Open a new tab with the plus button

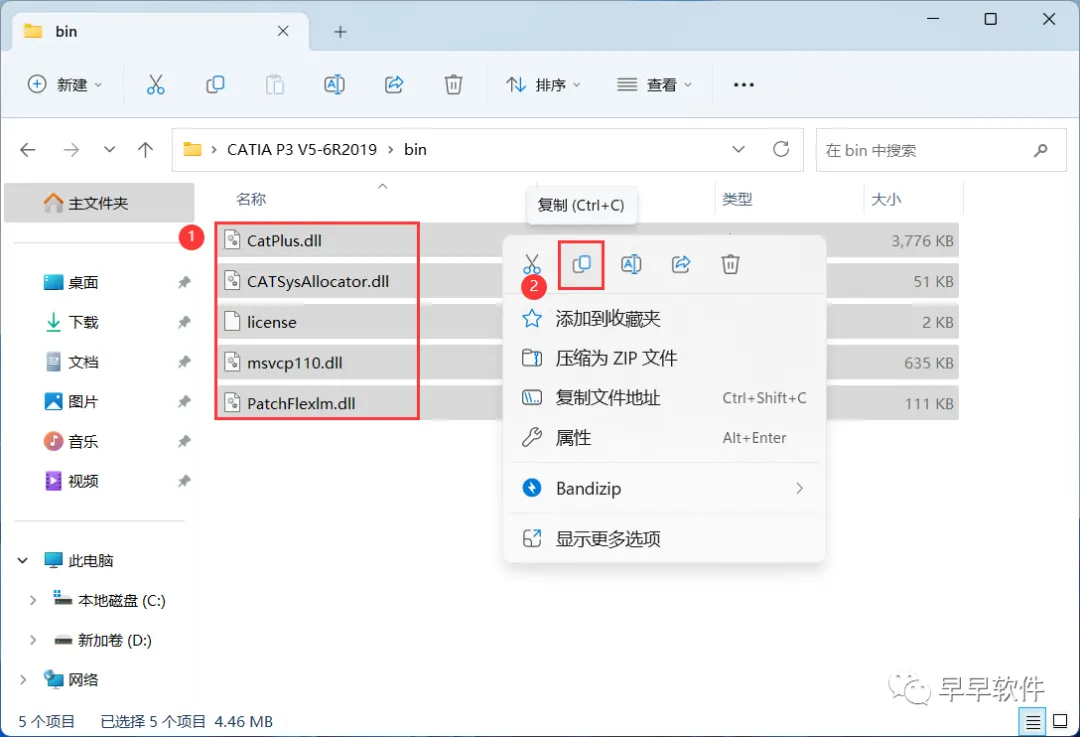point(340,32)
